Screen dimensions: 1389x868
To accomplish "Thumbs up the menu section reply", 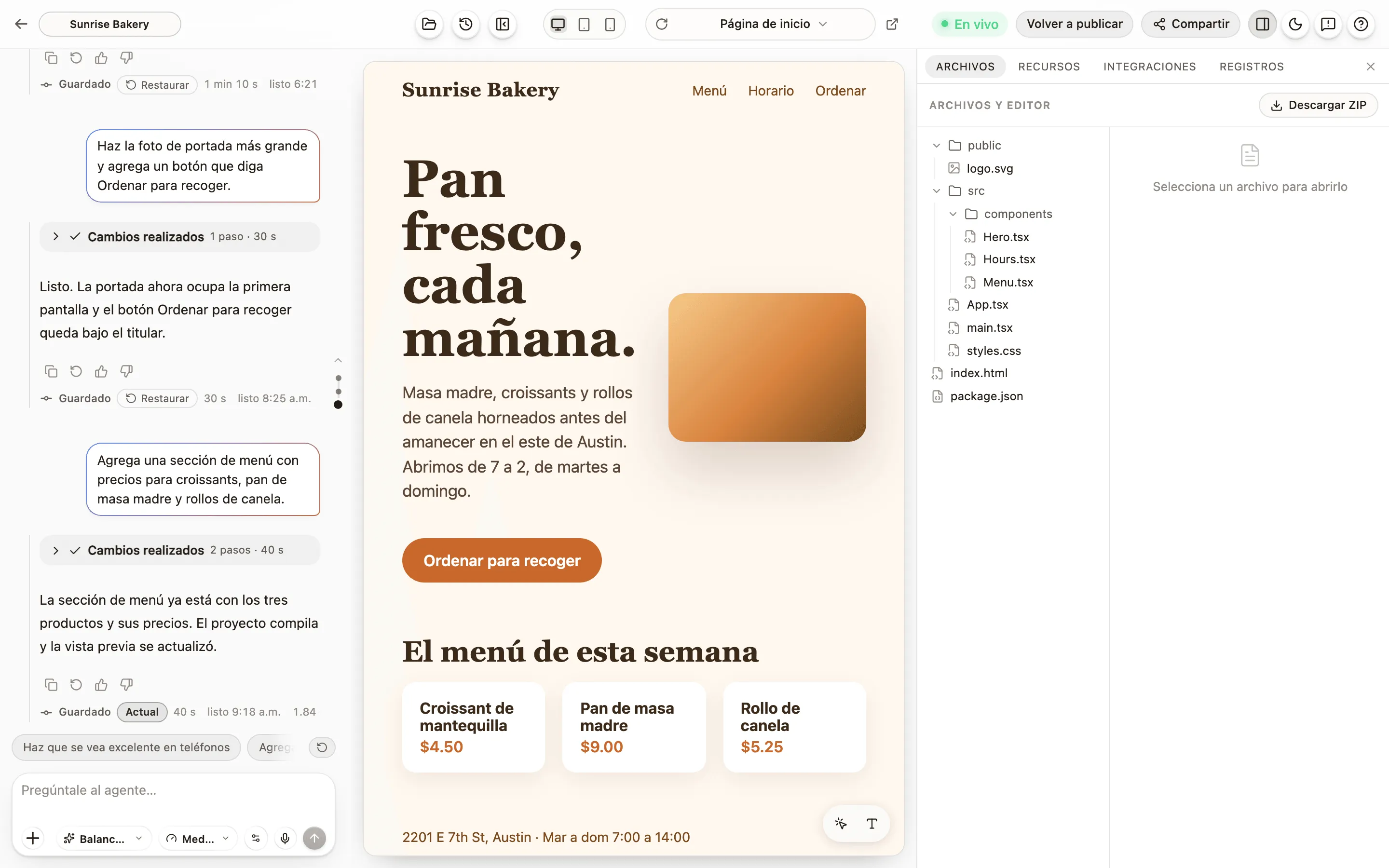I will coord(101,684).
